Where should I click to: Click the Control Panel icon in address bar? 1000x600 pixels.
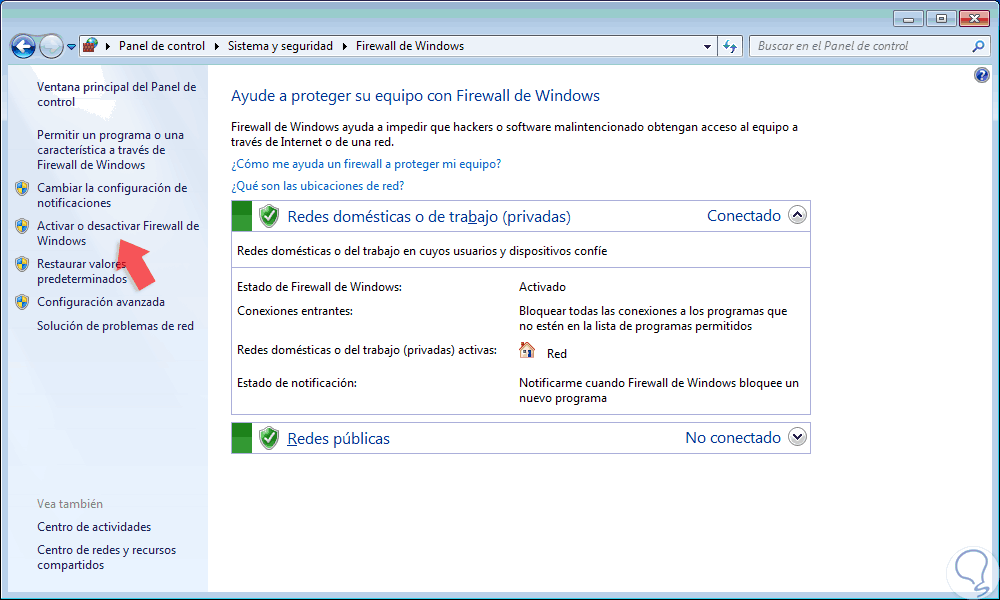91,45
